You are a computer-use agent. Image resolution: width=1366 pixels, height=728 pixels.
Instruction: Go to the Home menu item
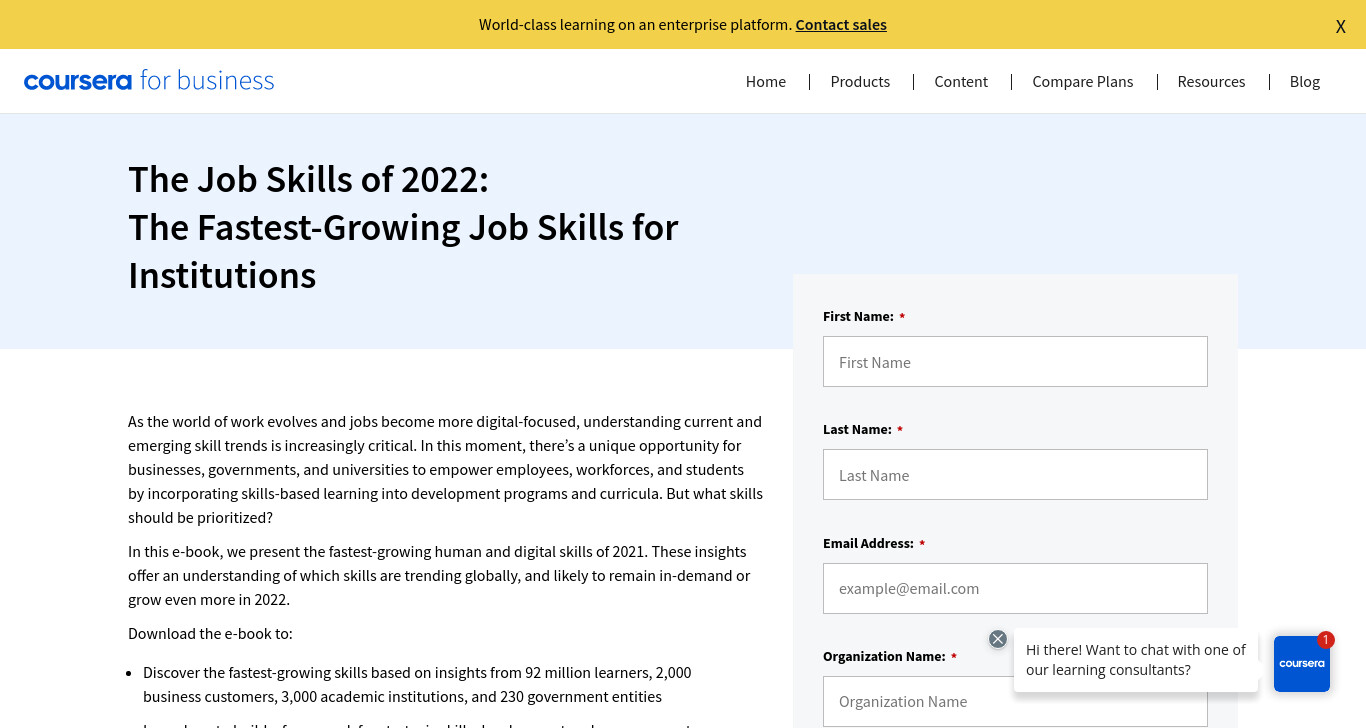[x=766, y=82]
